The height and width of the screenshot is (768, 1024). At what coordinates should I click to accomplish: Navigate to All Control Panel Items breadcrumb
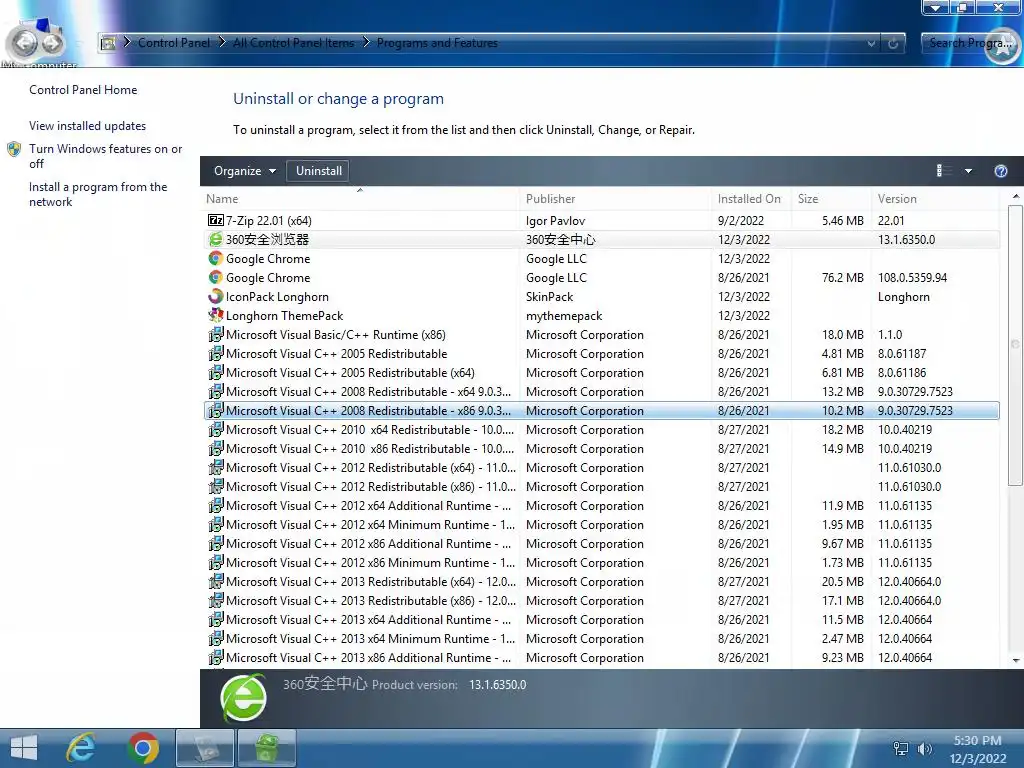[293, 42]
